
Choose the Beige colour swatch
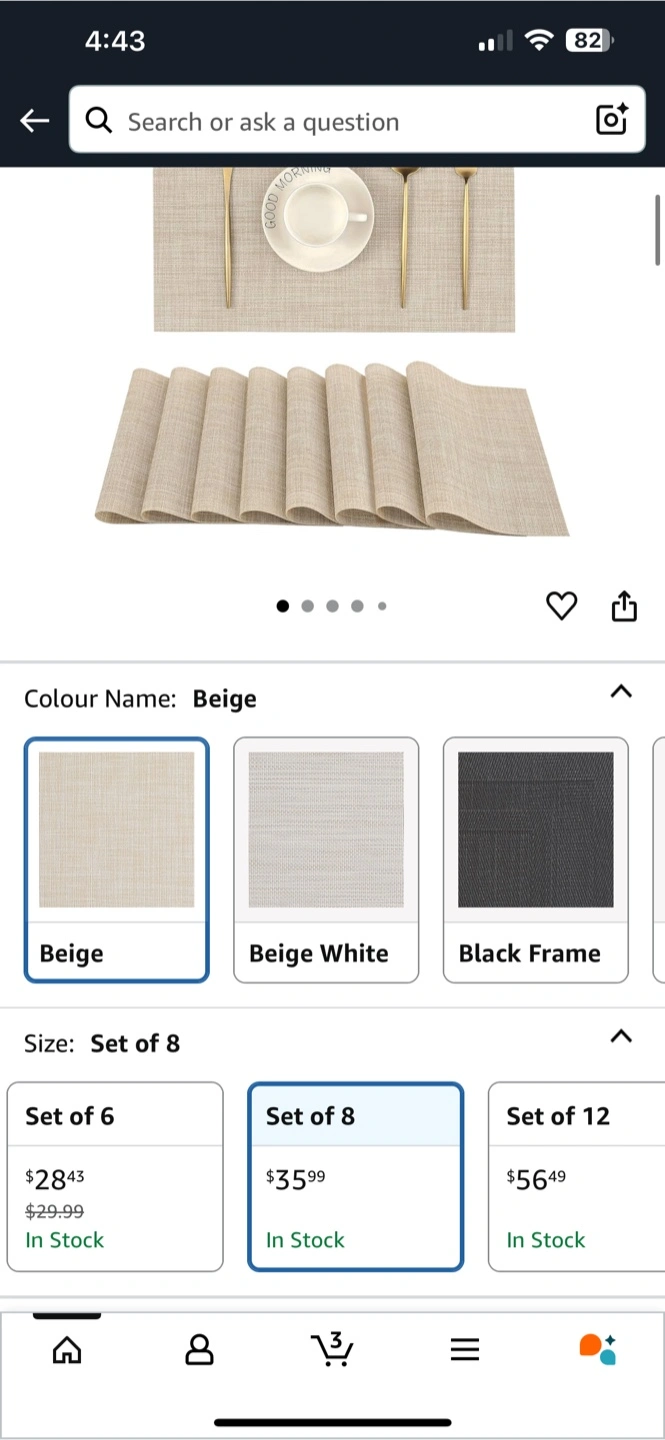(116, 860)
